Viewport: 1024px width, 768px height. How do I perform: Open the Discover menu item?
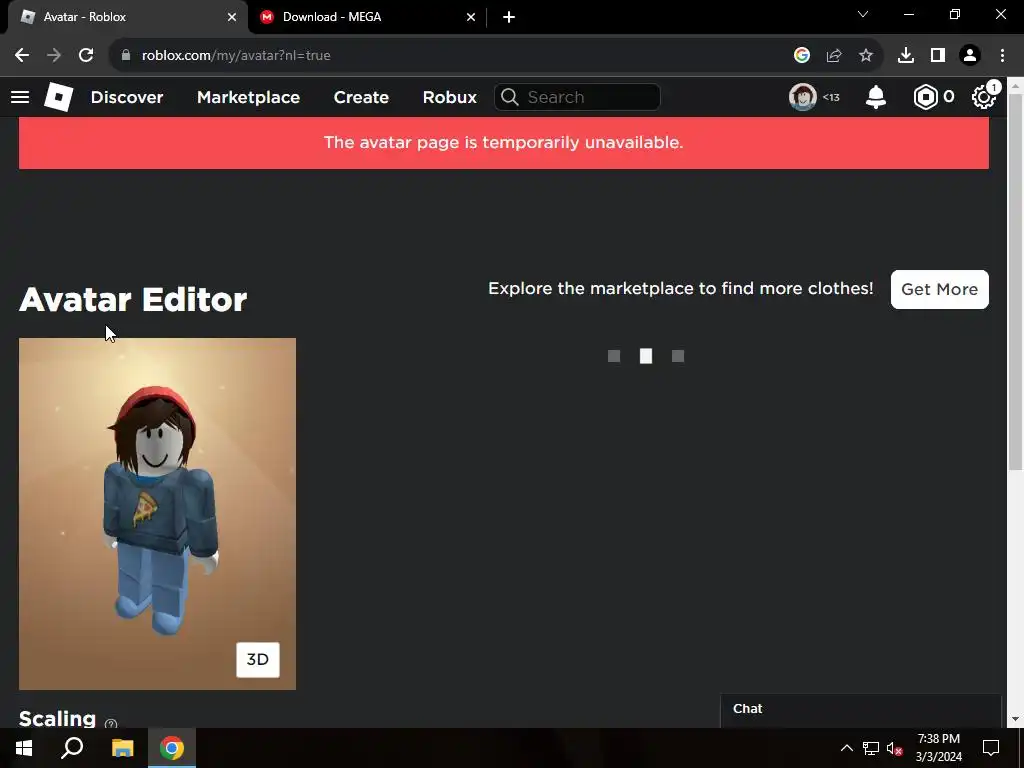[127, 97]
